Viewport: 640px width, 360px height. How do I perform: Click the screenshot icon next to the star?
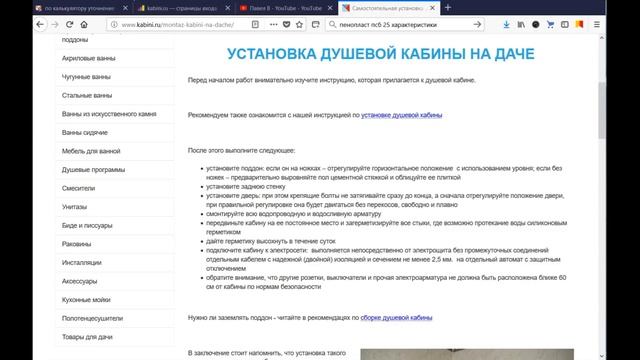pos(316,24)
